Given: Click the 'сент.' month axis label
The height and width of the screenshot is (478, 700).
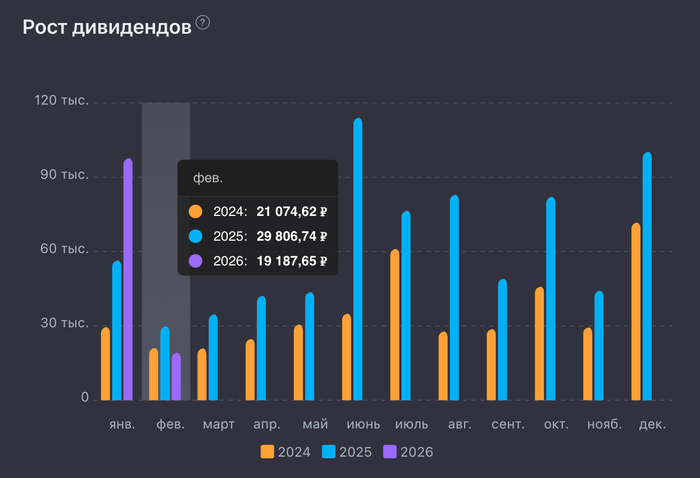Looking at the screenshot, I should (x=508, y=425).
